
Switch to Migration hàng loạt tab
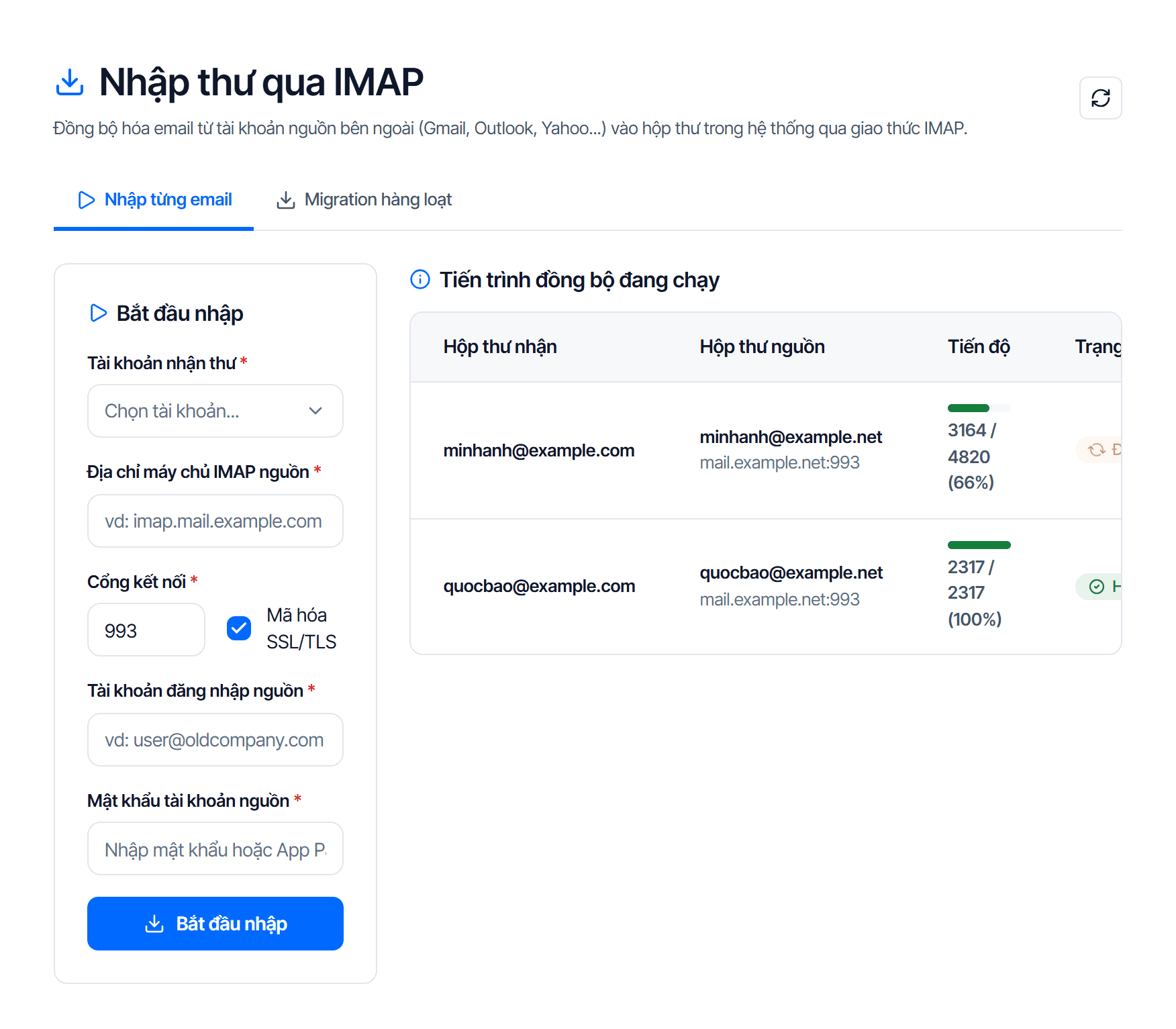click(364, 199)
